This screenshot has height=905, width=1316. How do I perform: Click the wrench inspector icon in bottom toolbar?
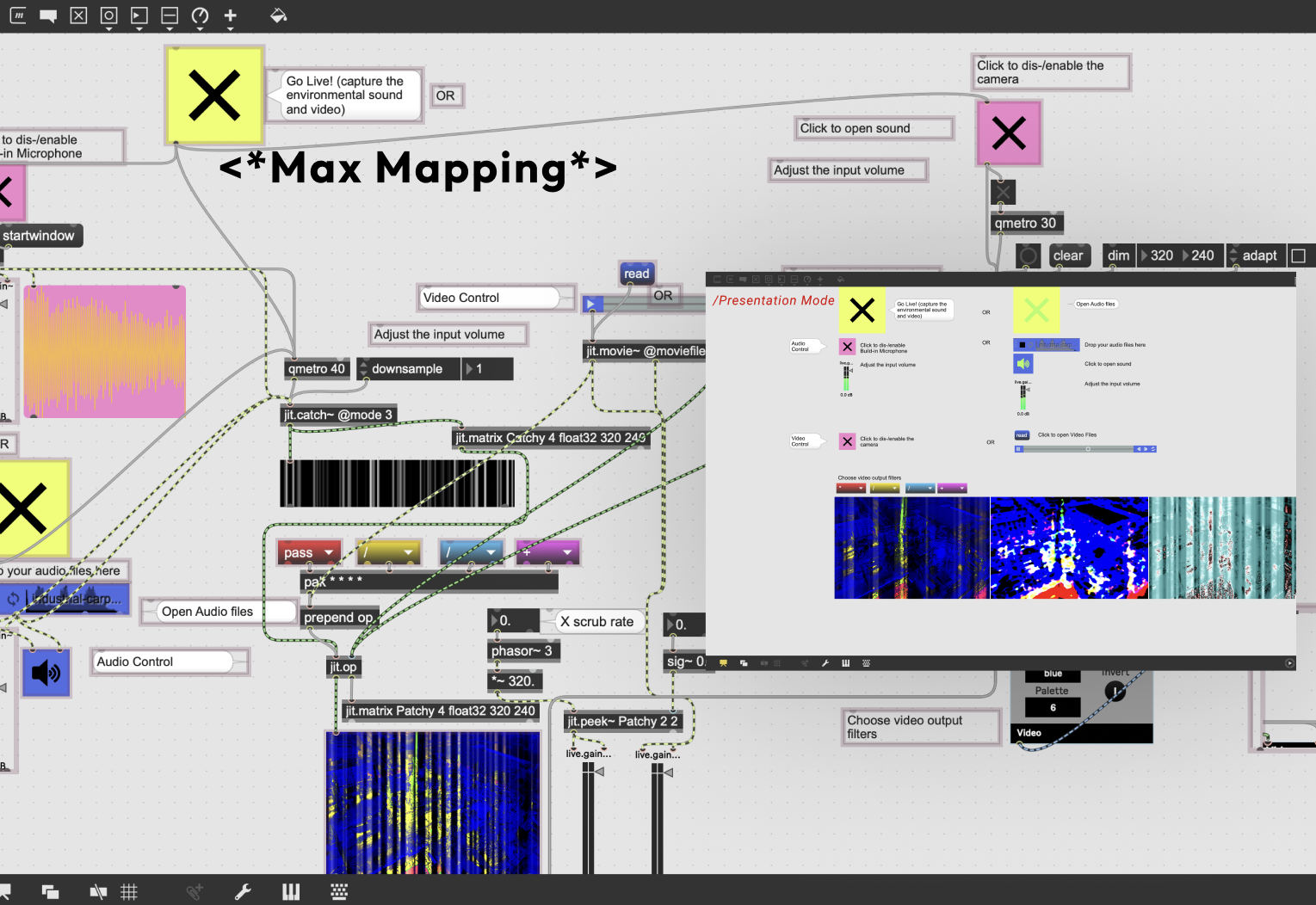pyautogui.click(x=243, y=892)
